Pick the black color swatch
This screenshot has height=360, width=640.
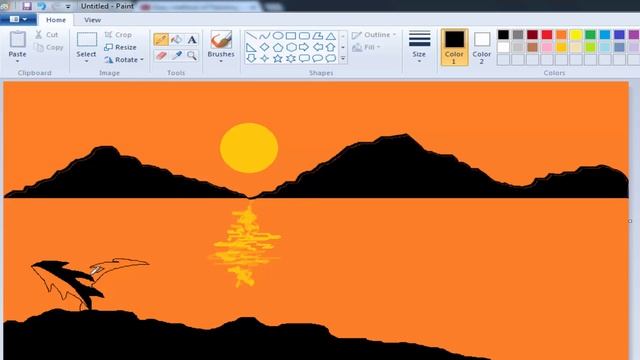click(503, 35)
